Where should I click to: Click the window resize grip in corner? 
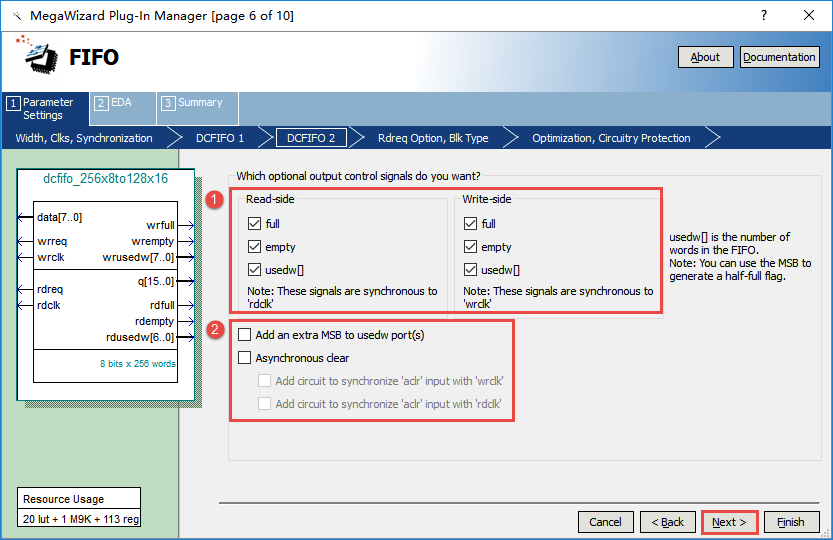[826, 534]
